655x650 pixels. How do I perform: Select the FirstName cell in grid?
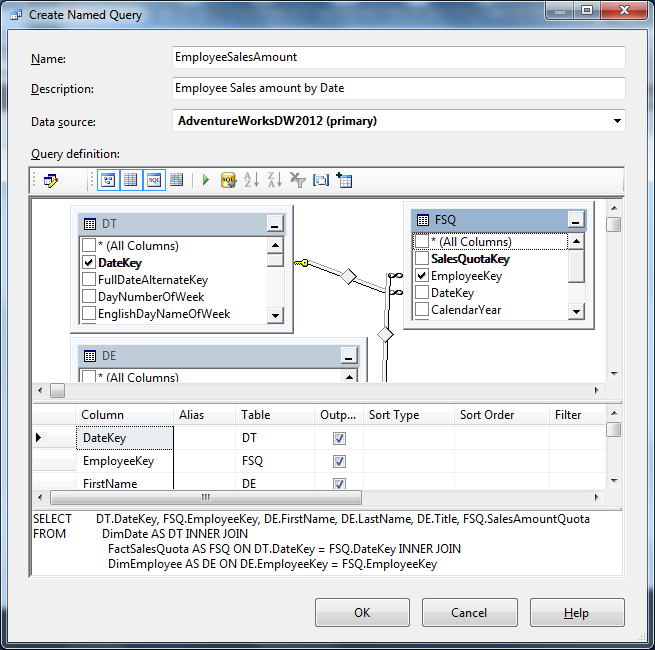(x=124, y=483)
